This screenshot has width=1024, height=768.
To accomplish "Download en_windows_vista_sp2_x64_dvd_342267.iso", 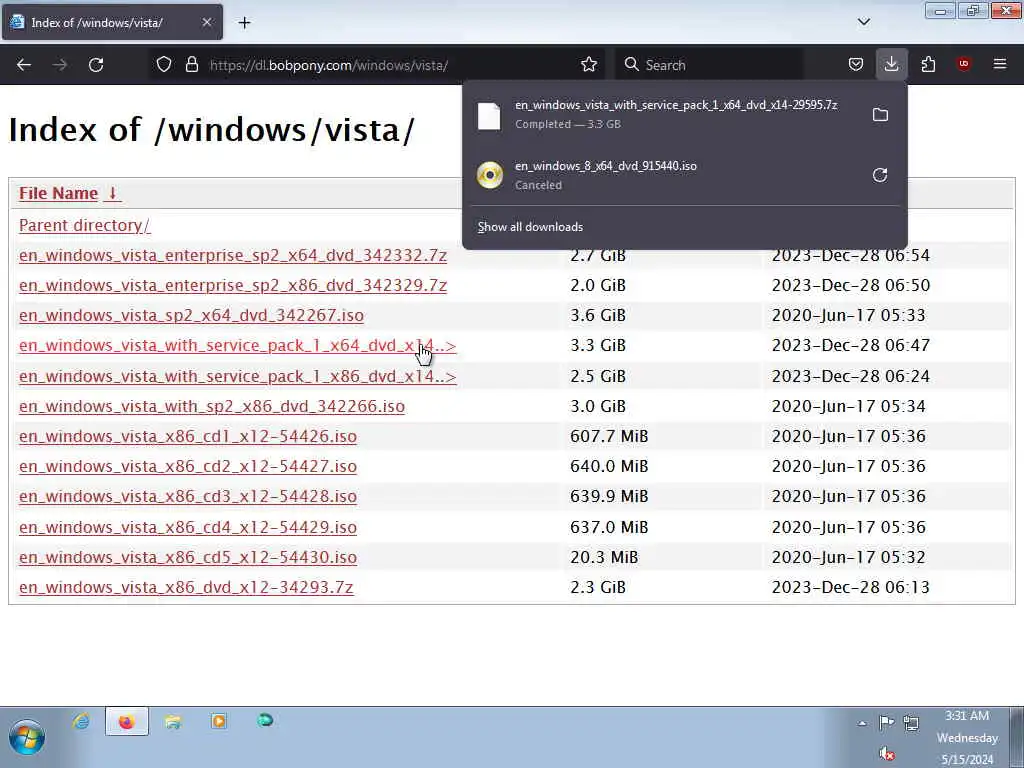I will coord(191,315).
